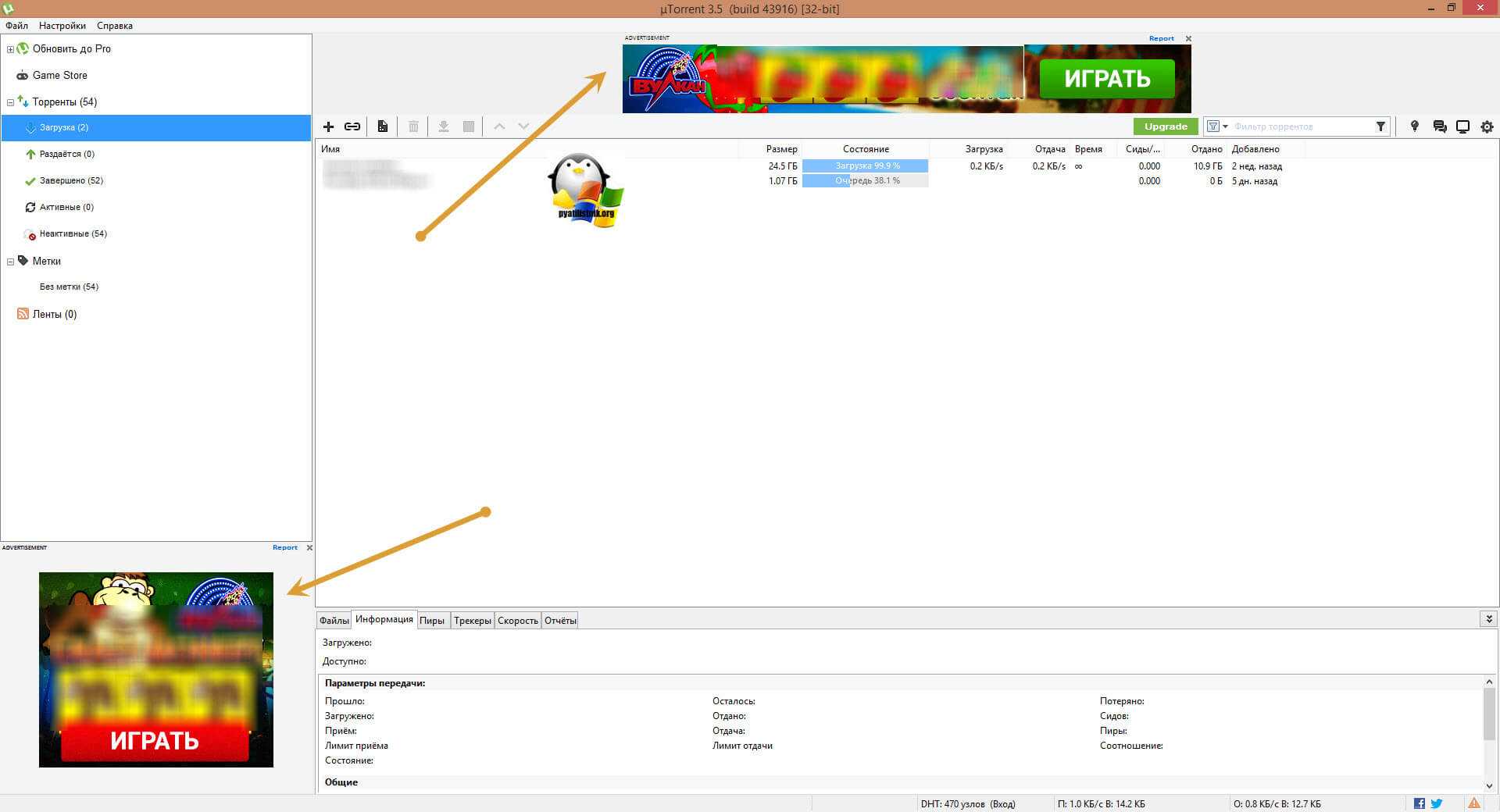This screenshot has width=1500, height=812.
Task: Click the warning triangle in the status bar
Action: [x=1473, y=803]
